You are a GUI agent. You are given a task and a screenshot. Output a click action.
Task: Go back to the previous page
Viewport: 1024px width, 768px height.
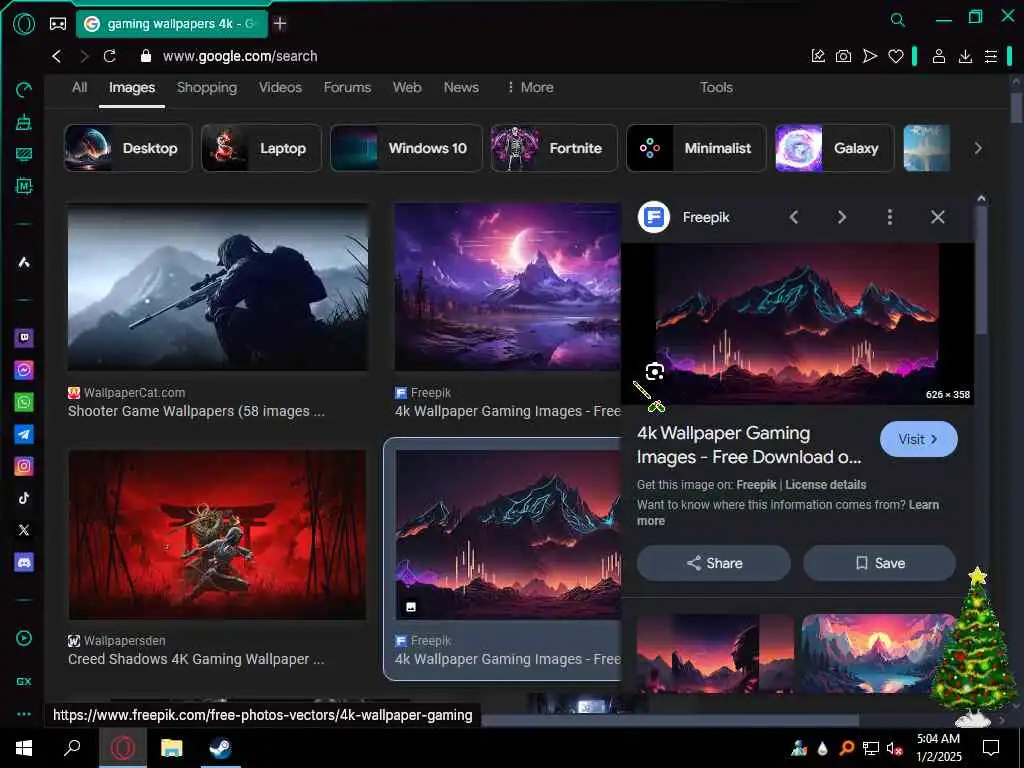57,56
